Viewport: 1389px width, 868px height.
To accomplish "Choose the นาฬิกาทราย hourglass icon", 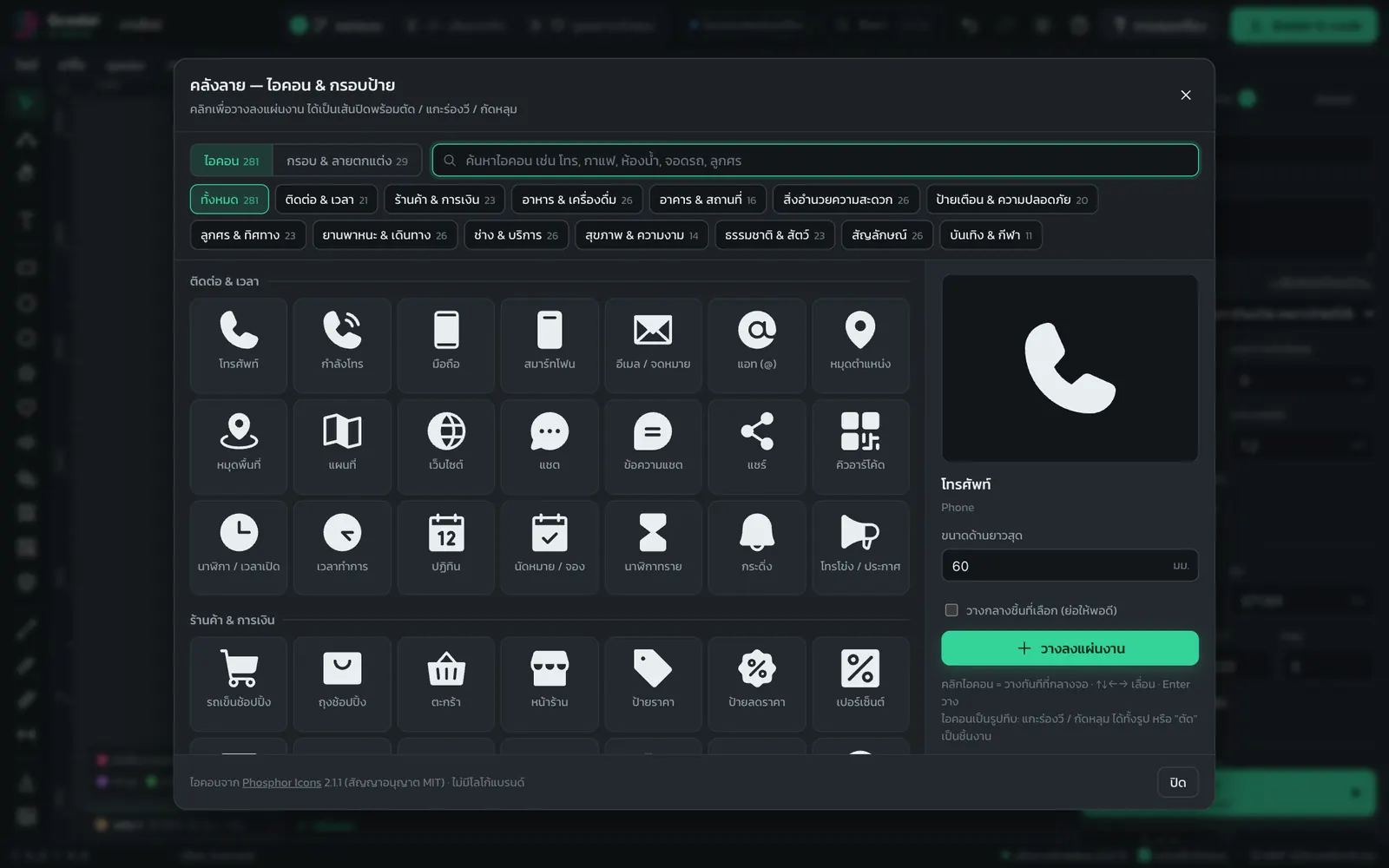I will click(x=653, y=548).
